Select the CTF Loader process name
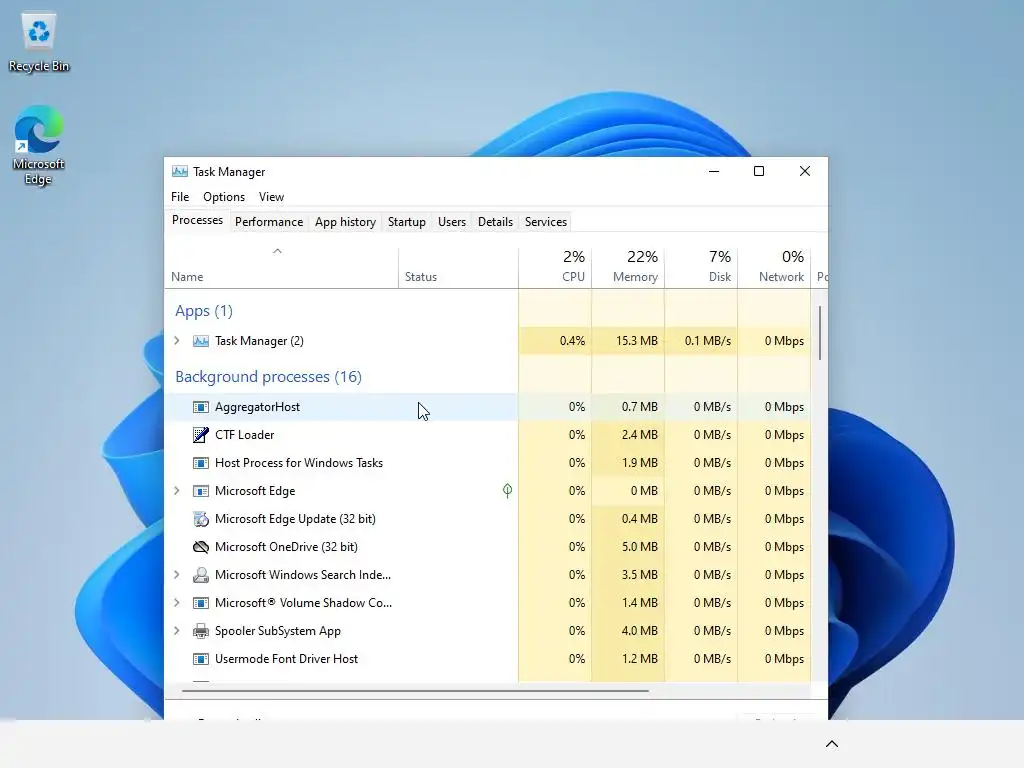 [x=244, y=435]
